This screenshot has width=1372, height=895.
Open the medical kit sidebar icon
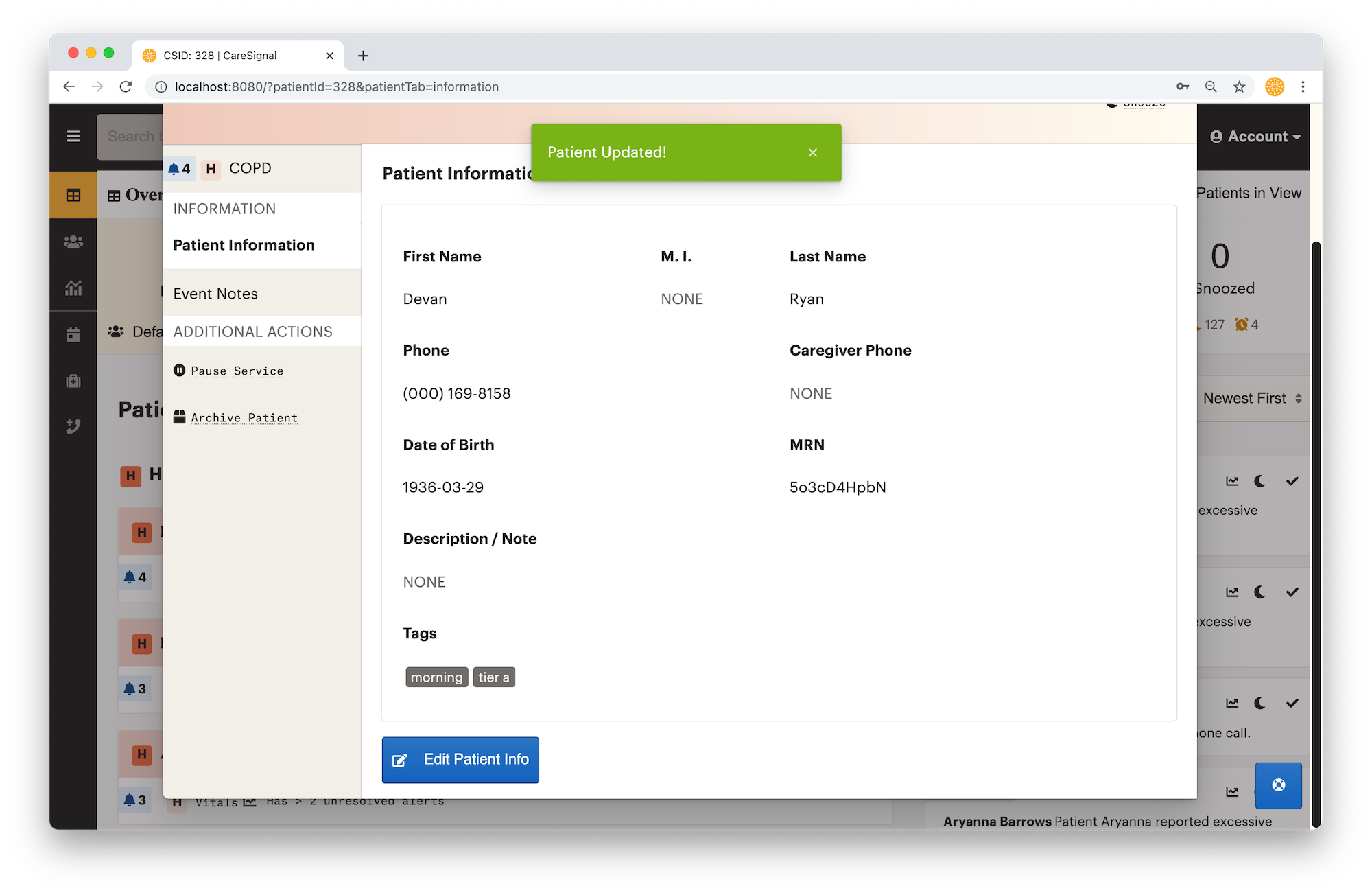pyautogui.click(x=73, y=381)
